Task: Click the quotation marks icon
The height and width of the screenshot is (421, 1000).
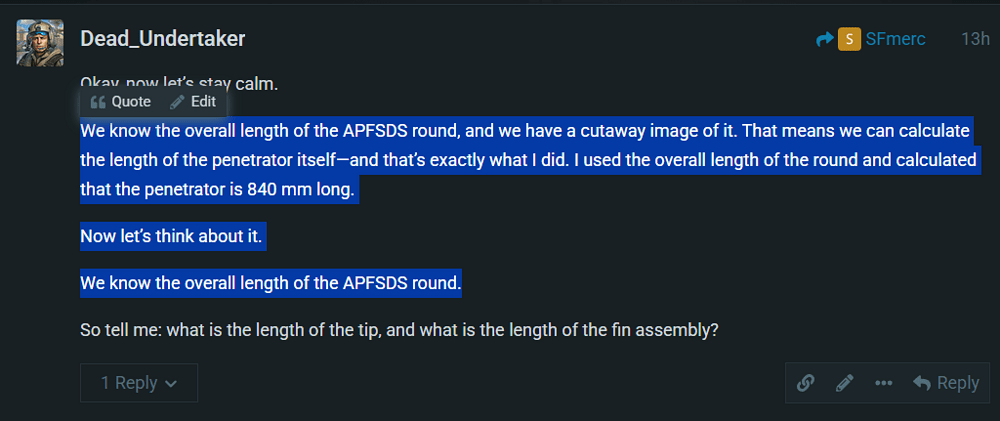Action: pyautogui.click(x=98, y=102)
